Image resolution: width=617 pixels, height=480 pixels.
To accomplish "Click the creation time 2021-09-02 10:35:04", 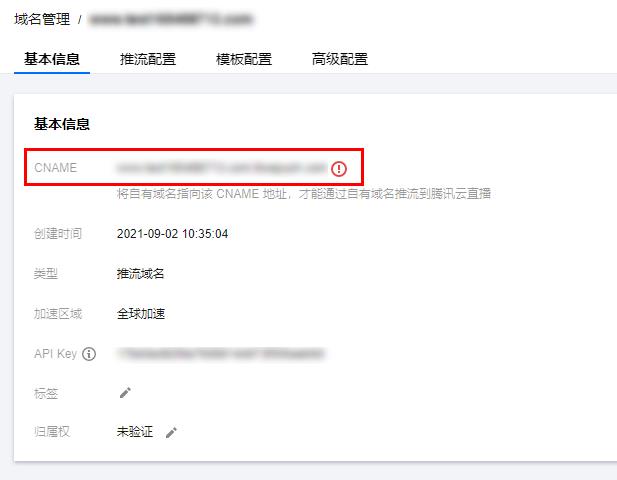I will coord(172,234).
